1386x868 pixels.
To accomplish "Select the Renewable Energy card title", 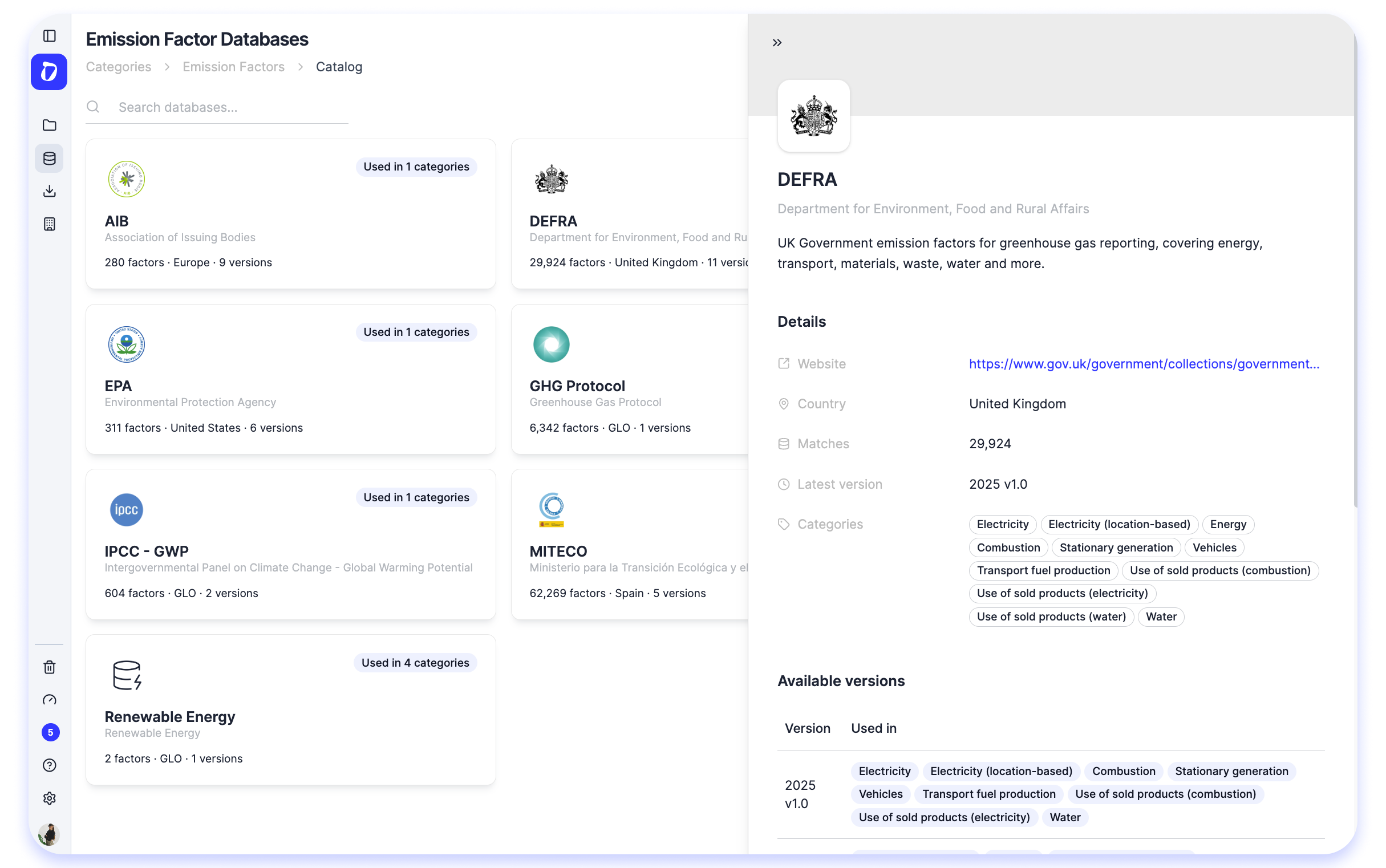I will 170,716.
